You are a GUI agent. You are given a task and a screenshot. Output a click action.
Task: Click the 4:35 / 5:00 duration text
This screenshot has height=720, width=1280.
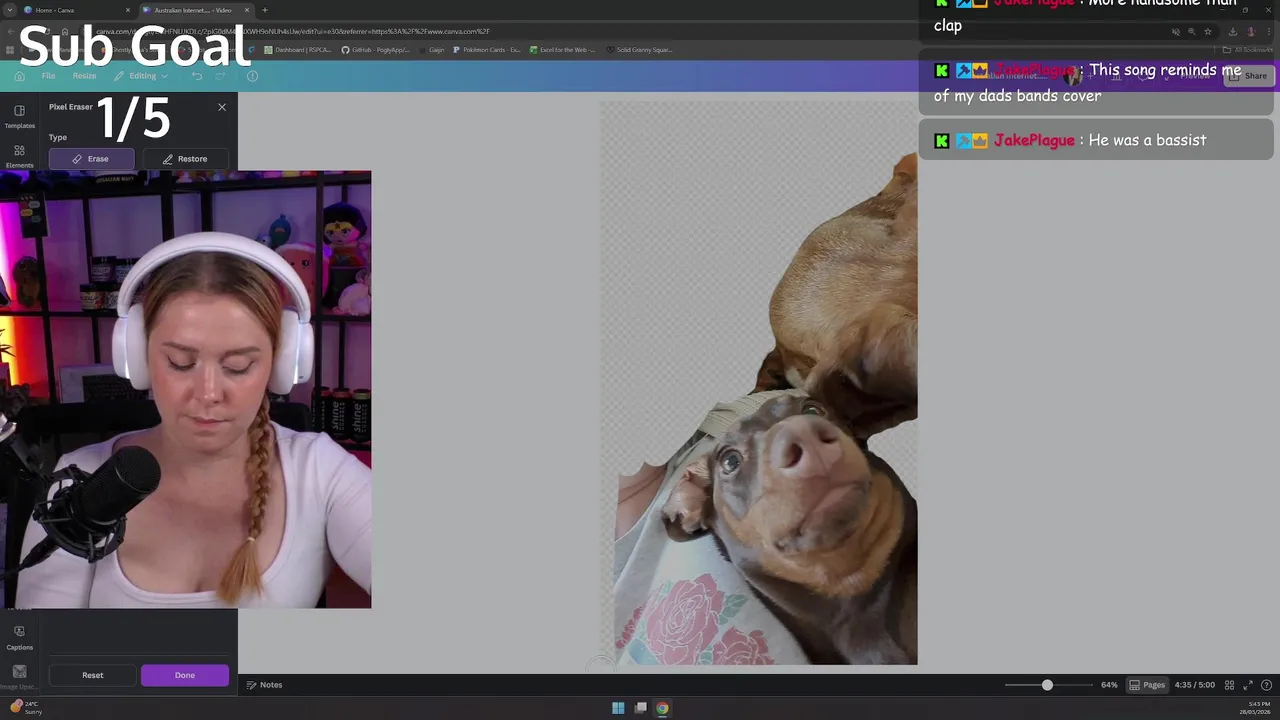coord(1195,685)
